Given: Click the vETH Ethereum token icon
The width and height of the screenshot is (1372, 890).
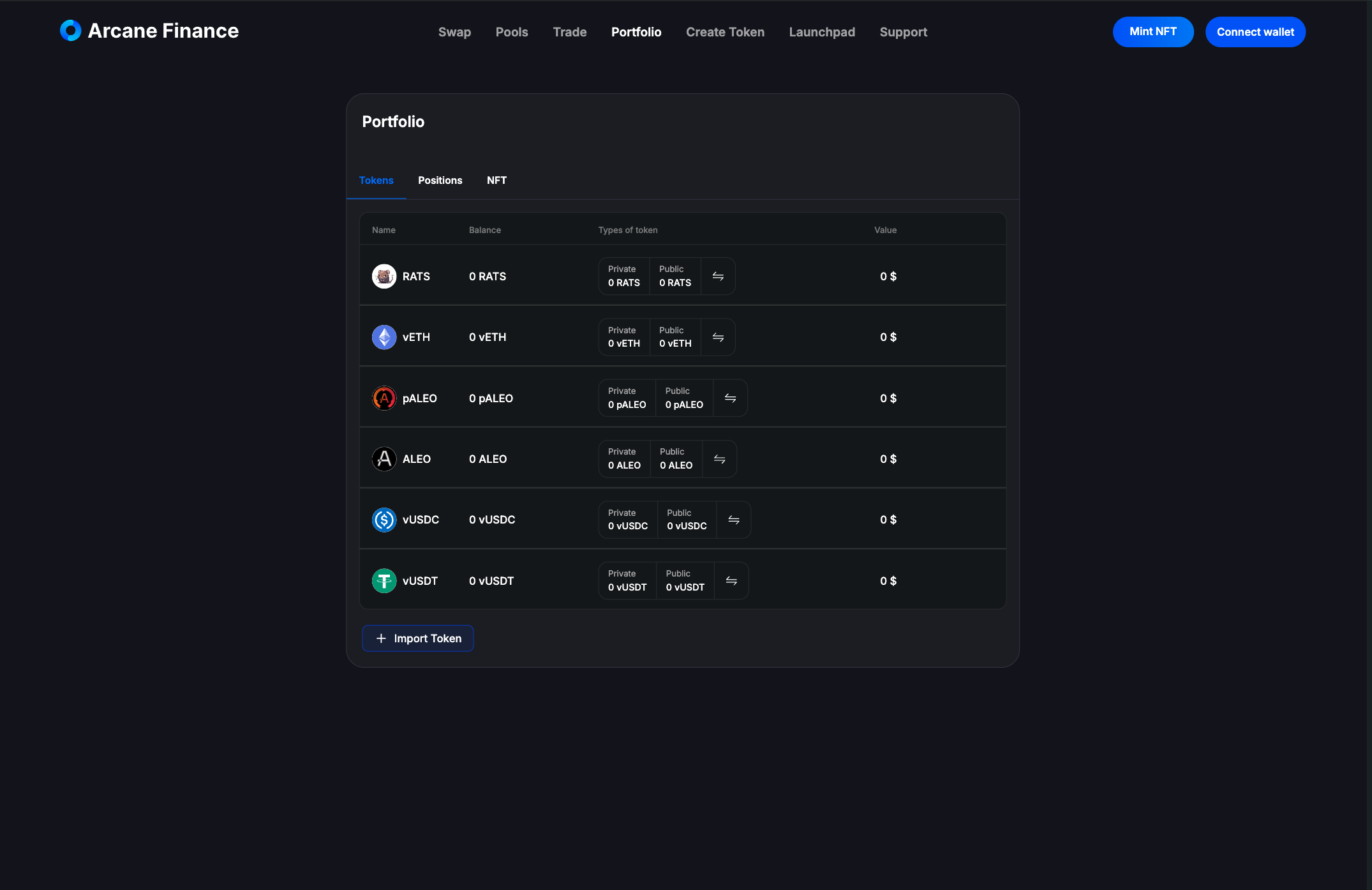Looking at the screenshot, I should tap(384, 337).
